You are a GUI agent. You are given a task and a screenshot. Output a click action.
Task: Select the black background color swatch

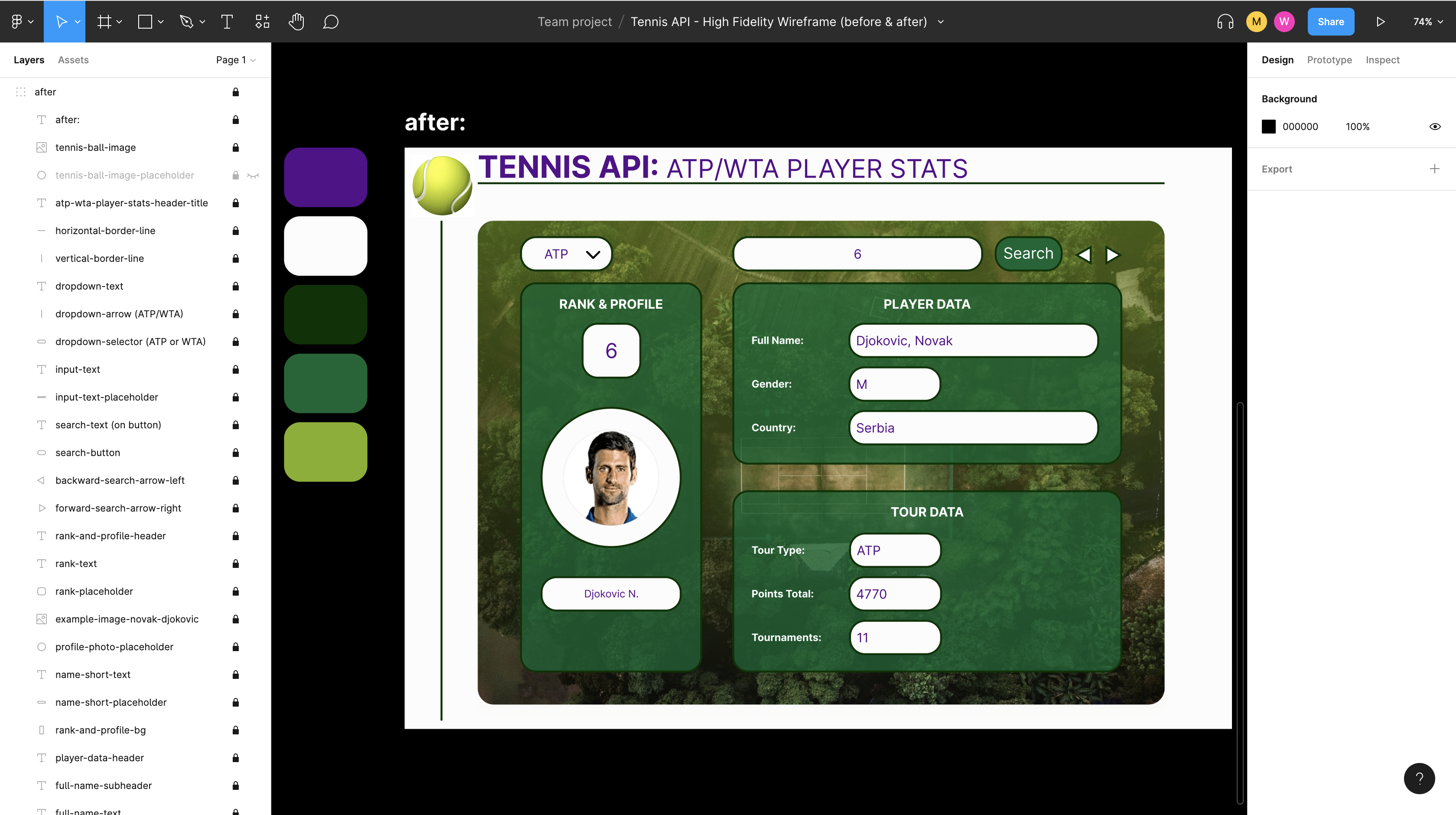[x=1269, y=126]
